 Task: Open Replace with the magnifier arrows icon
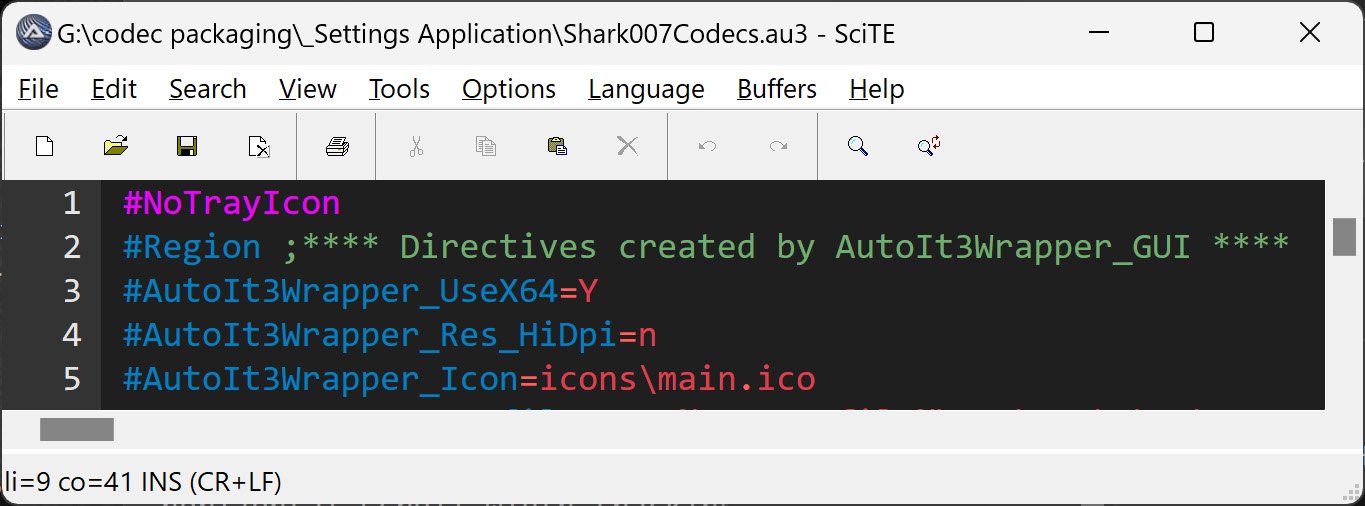[x=929, y=147]
